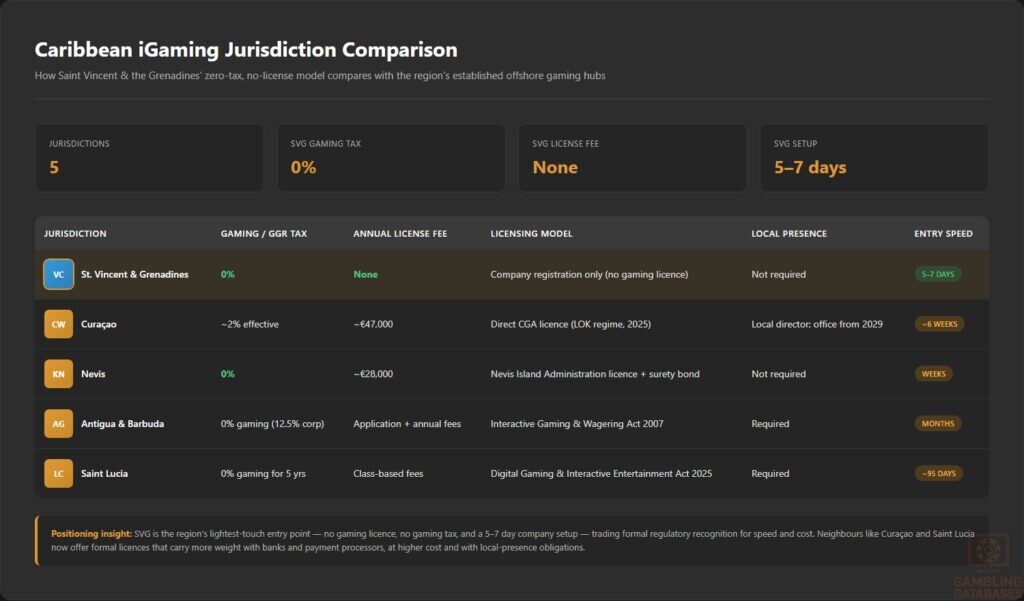Click the ANNUAL LICENSE FEE column header

click(400, 233)
